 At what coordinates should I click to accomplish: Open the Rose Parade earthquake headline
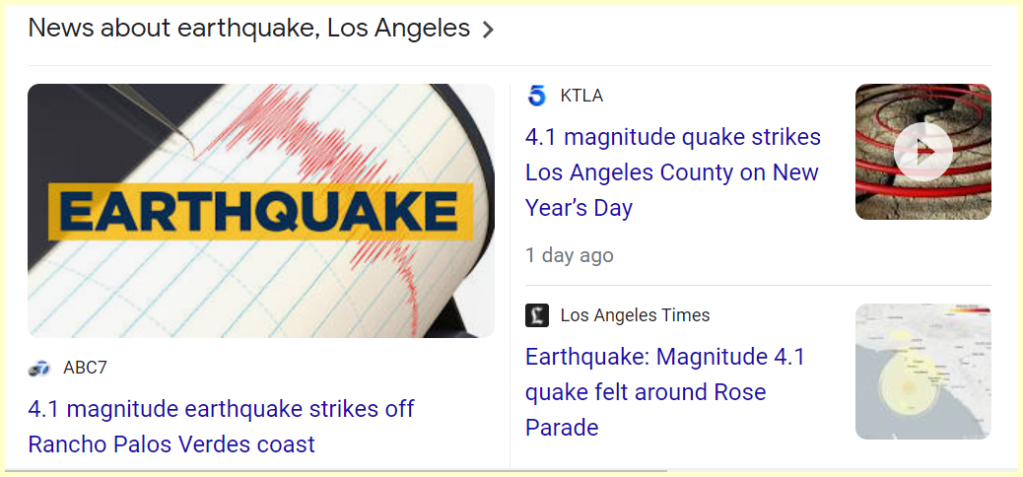664,392
